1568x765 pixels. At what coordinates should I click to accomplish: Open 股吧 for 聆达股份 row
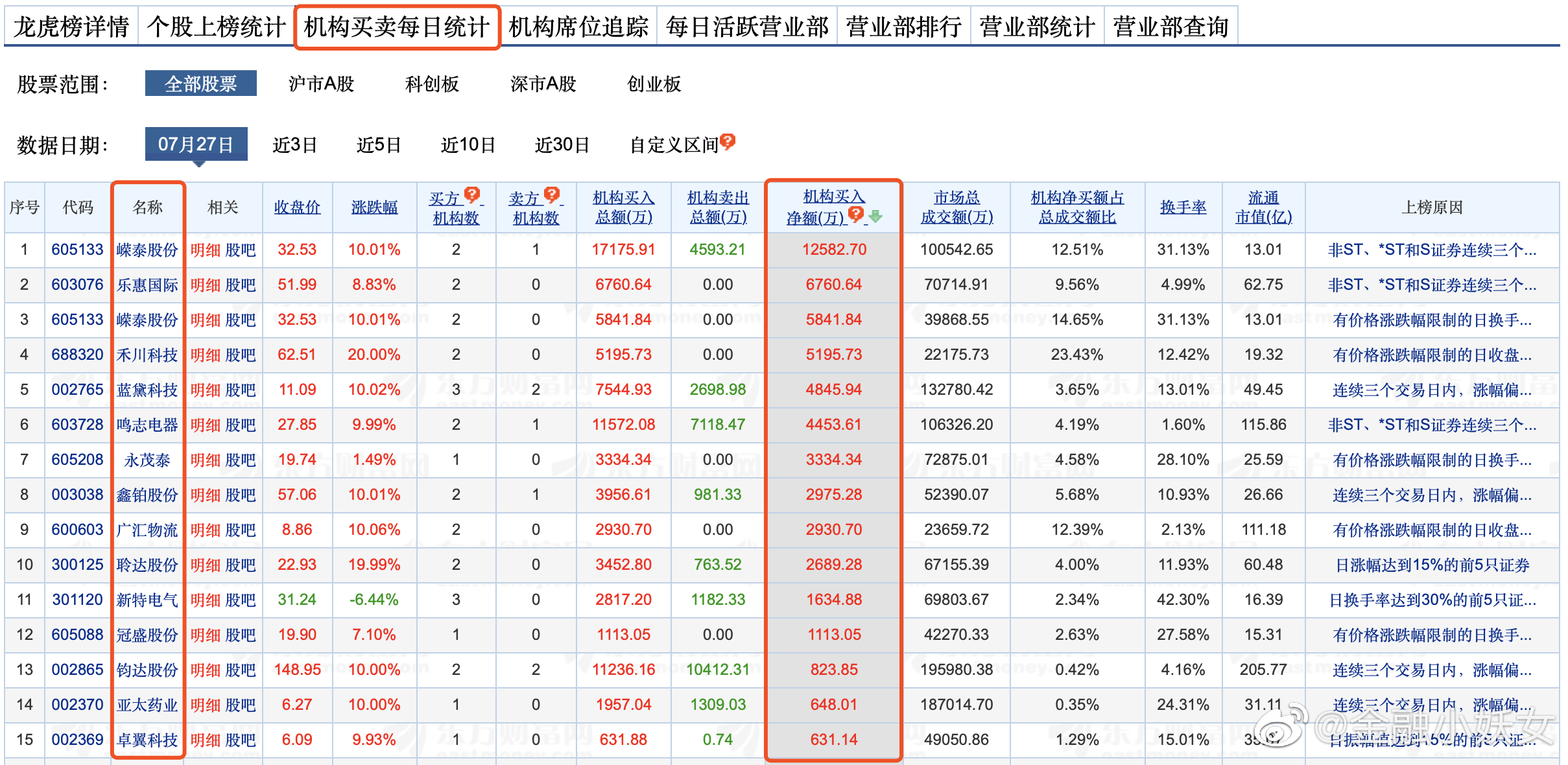pyautogui.click(x=241, y=565)
